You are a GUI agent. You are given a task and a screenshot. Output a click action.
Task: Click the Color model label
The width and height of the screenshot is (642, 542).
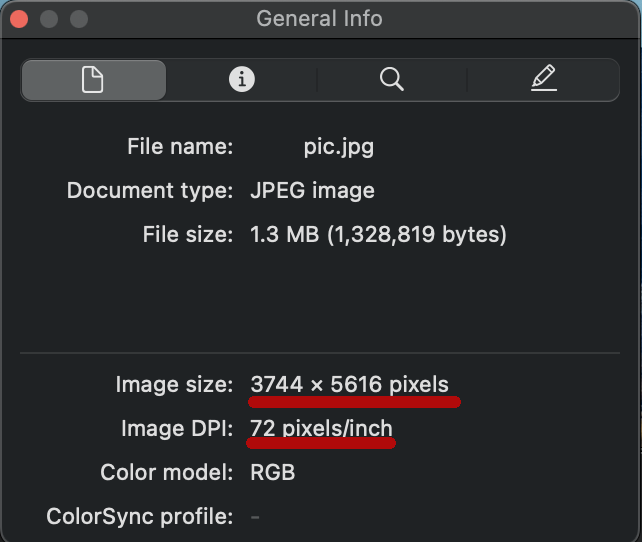point(167,473)
